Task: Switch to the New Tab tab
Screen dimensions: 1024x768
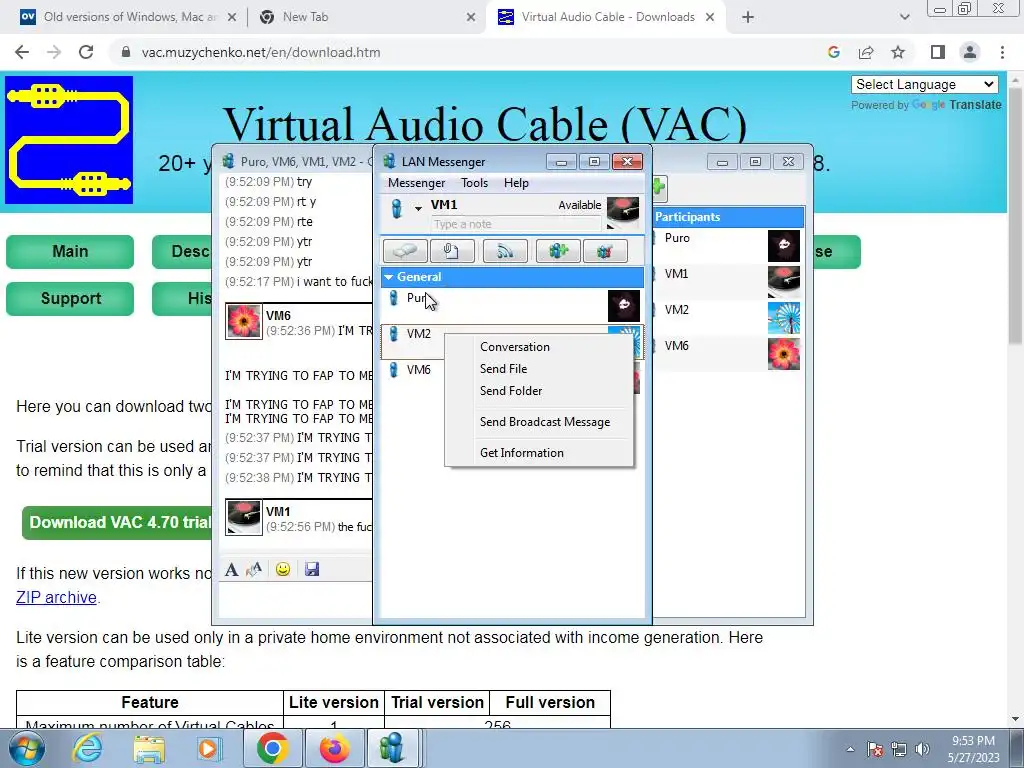Action: coord(366,17)
